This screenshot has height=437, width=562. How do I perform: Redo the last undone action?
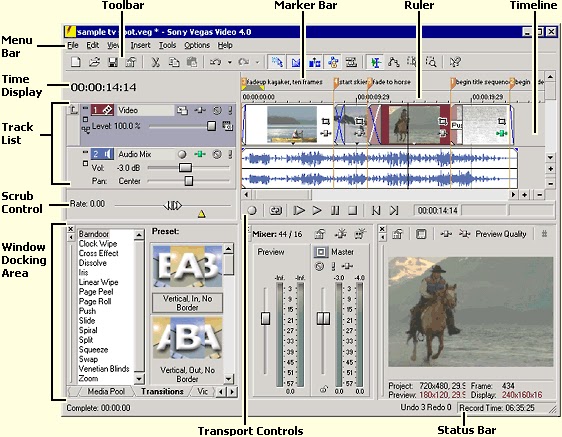click(x=244, y=62)
